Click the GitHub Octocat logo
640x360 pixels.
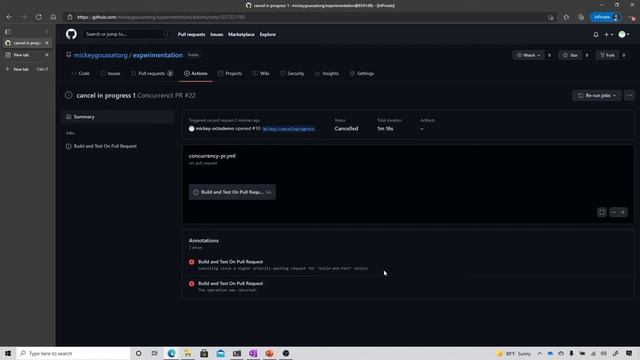coord(71,34)
